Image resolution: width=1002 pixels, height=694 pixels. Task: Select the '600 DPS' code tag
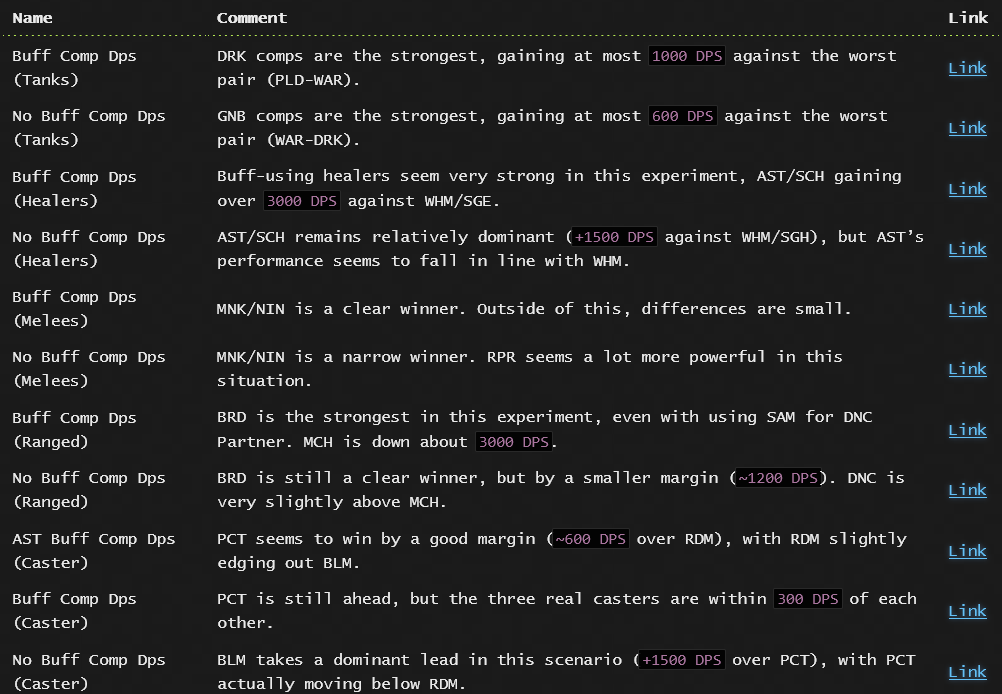tap(682, 116)
